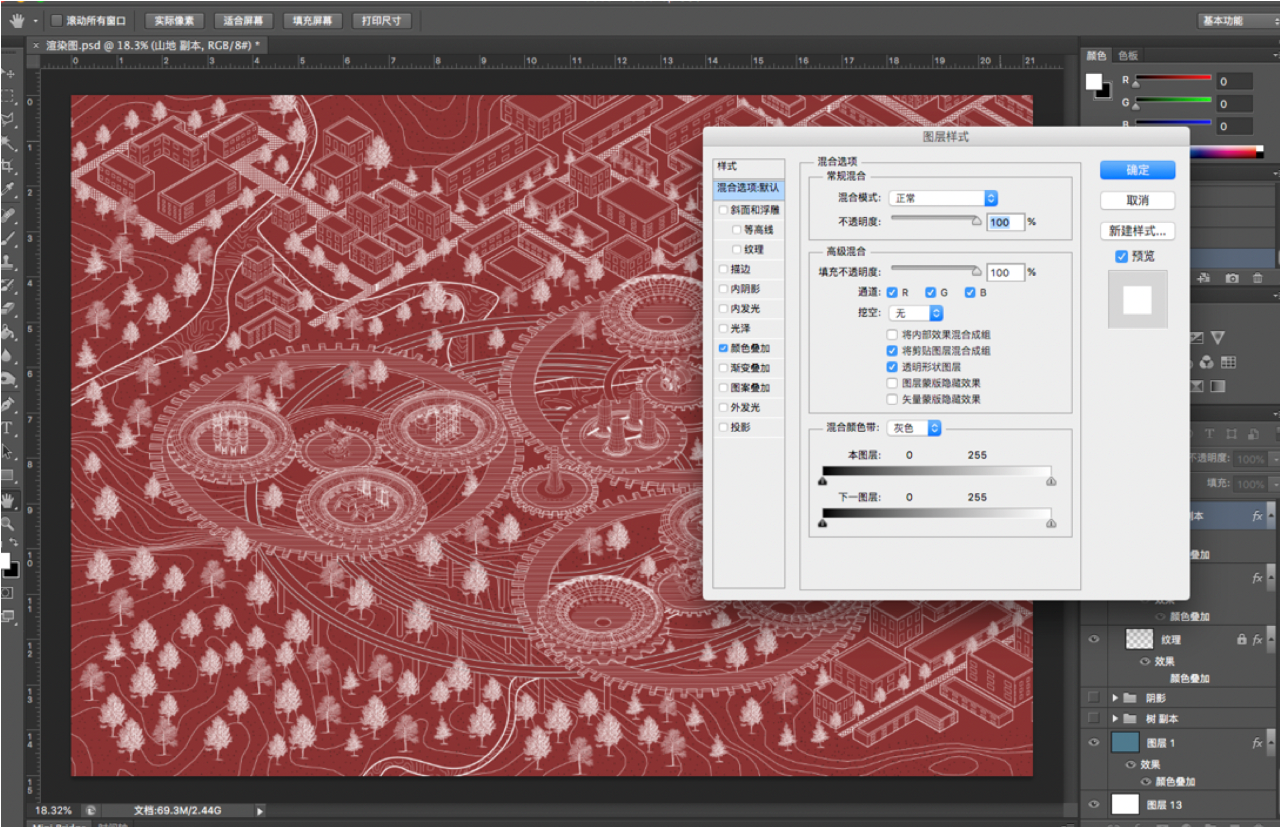Image resolution: width=1280 pixels, height=827 pixels.
Task: Select the Pen tool
Action: point(9,405)
